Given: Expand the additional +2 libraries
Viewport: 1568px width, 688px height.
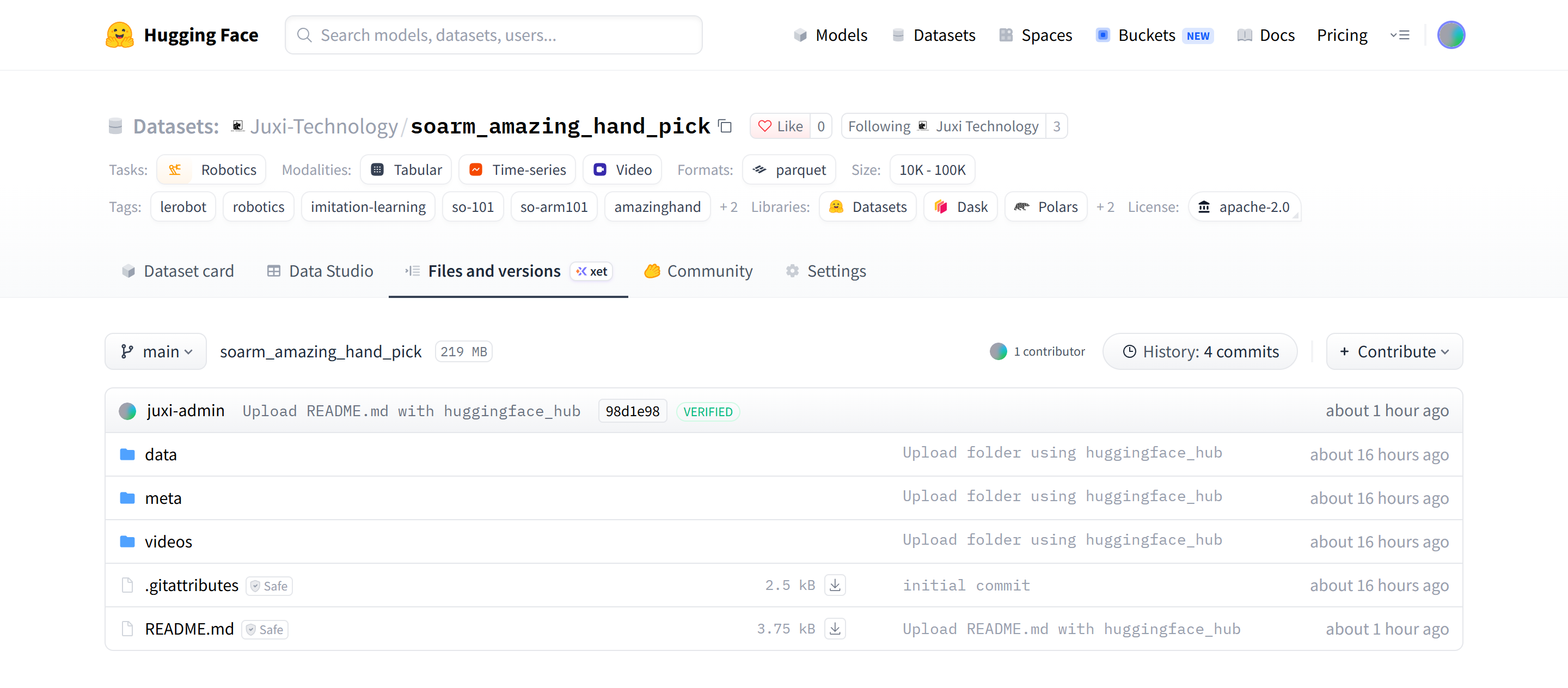Looking at the screenshot, I should pyautogui.click(x=1105, y=206).
